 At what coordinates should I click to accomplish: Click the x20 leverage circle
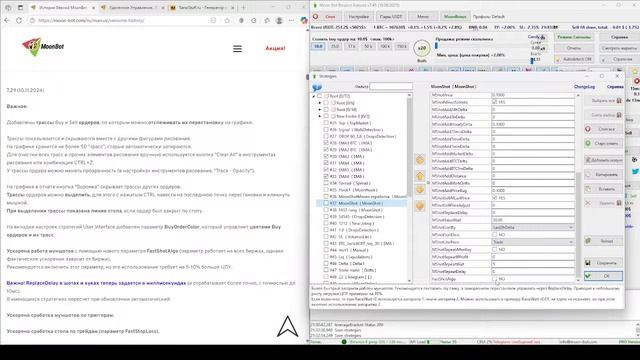click(422, 48)
